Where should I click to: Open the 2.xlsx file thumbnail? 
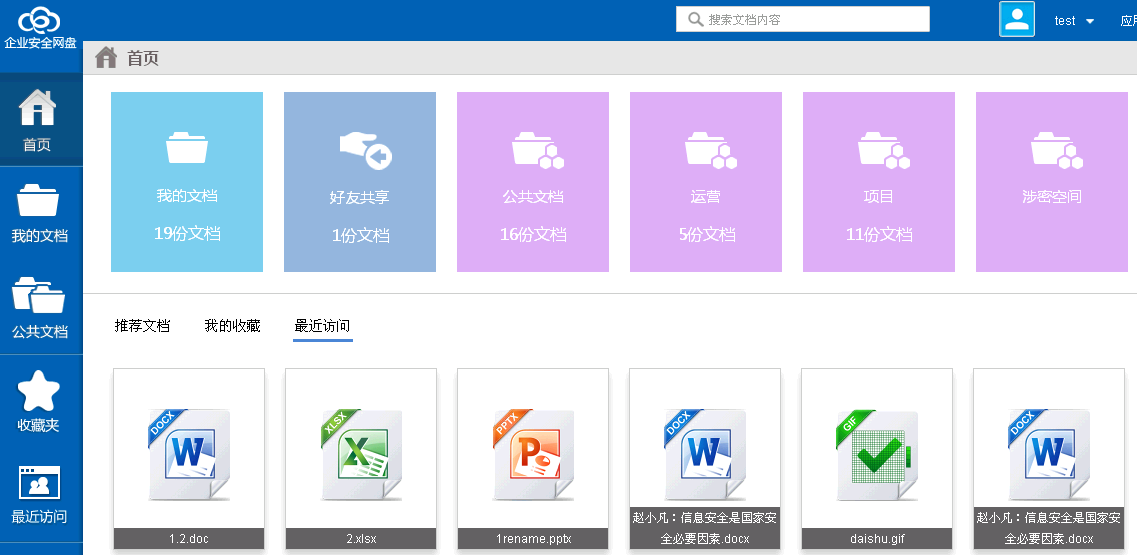[361, 455]
